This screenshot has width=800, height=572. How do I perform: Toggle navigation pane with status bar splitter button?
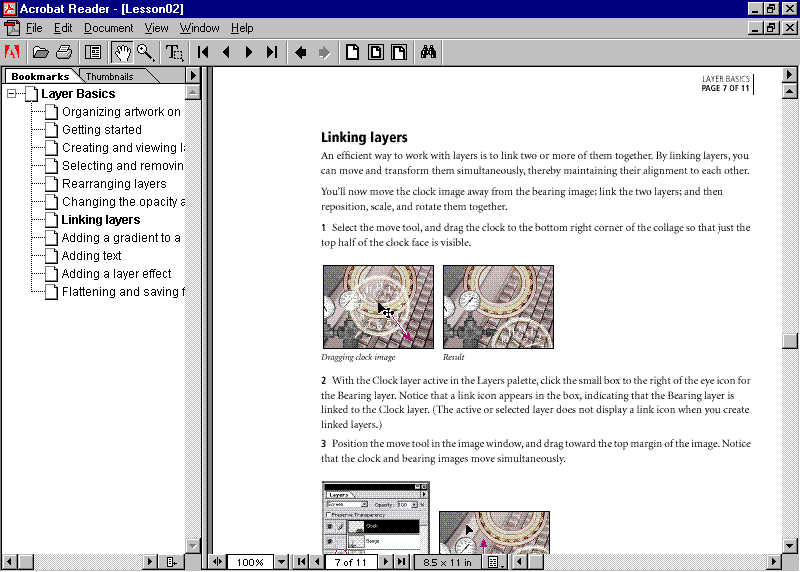coord(217,562)
